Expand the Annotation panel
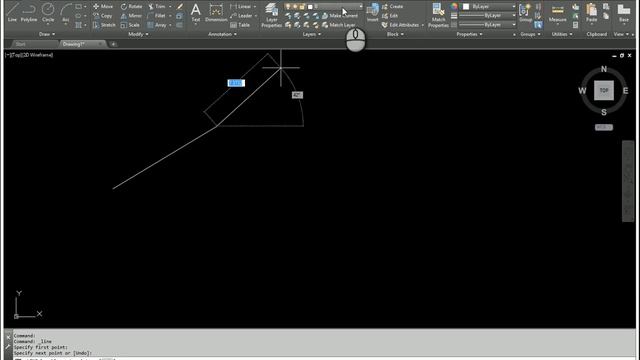The height and width of the screenshot is (360, 640). pyautogui.click(x=222, y=34)
